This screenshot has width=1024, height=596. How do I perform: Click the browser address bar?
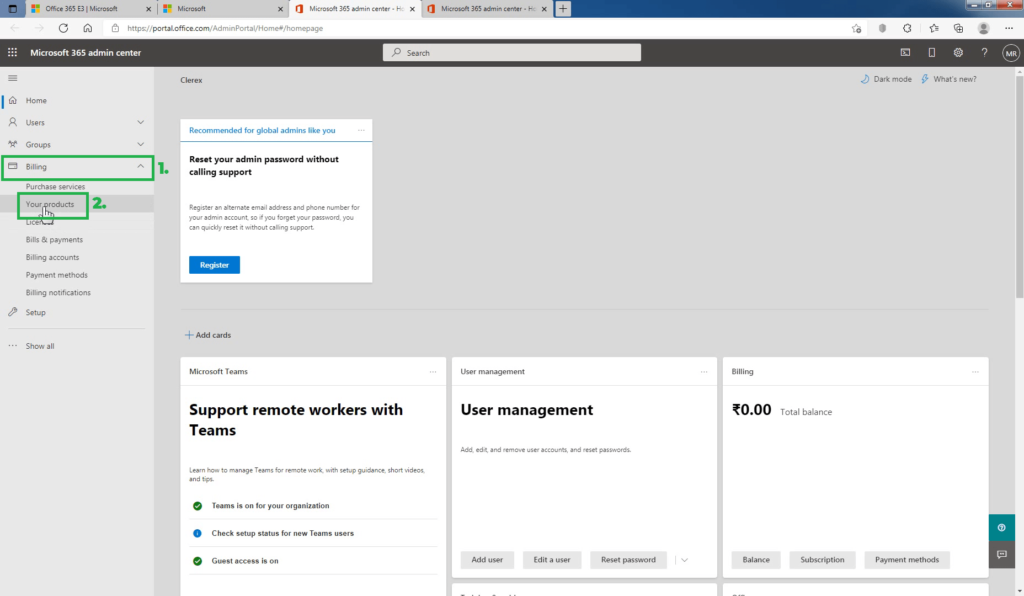477,28
